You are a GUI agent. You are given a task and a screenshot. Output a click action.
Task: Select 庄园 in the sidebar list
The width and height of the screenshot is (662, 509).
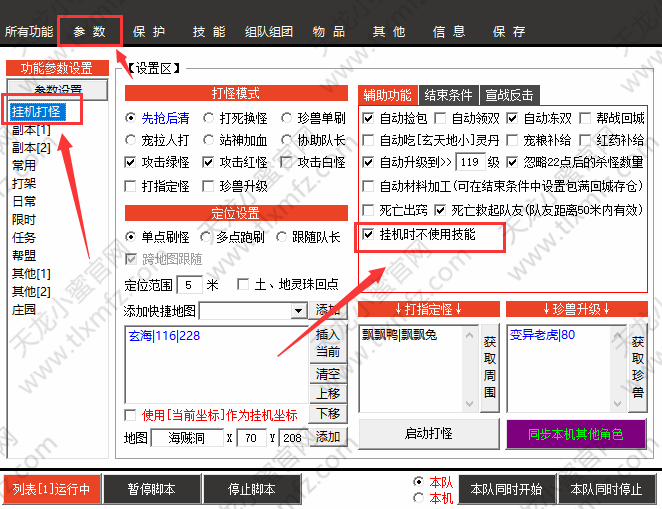point(24,309)
